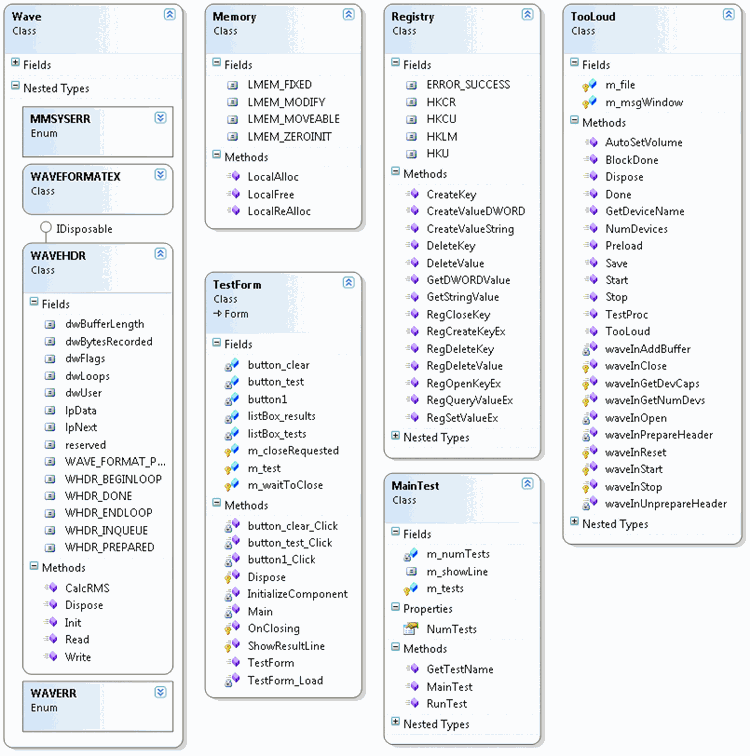Collapse Memory Methods section

pos(216,155)
